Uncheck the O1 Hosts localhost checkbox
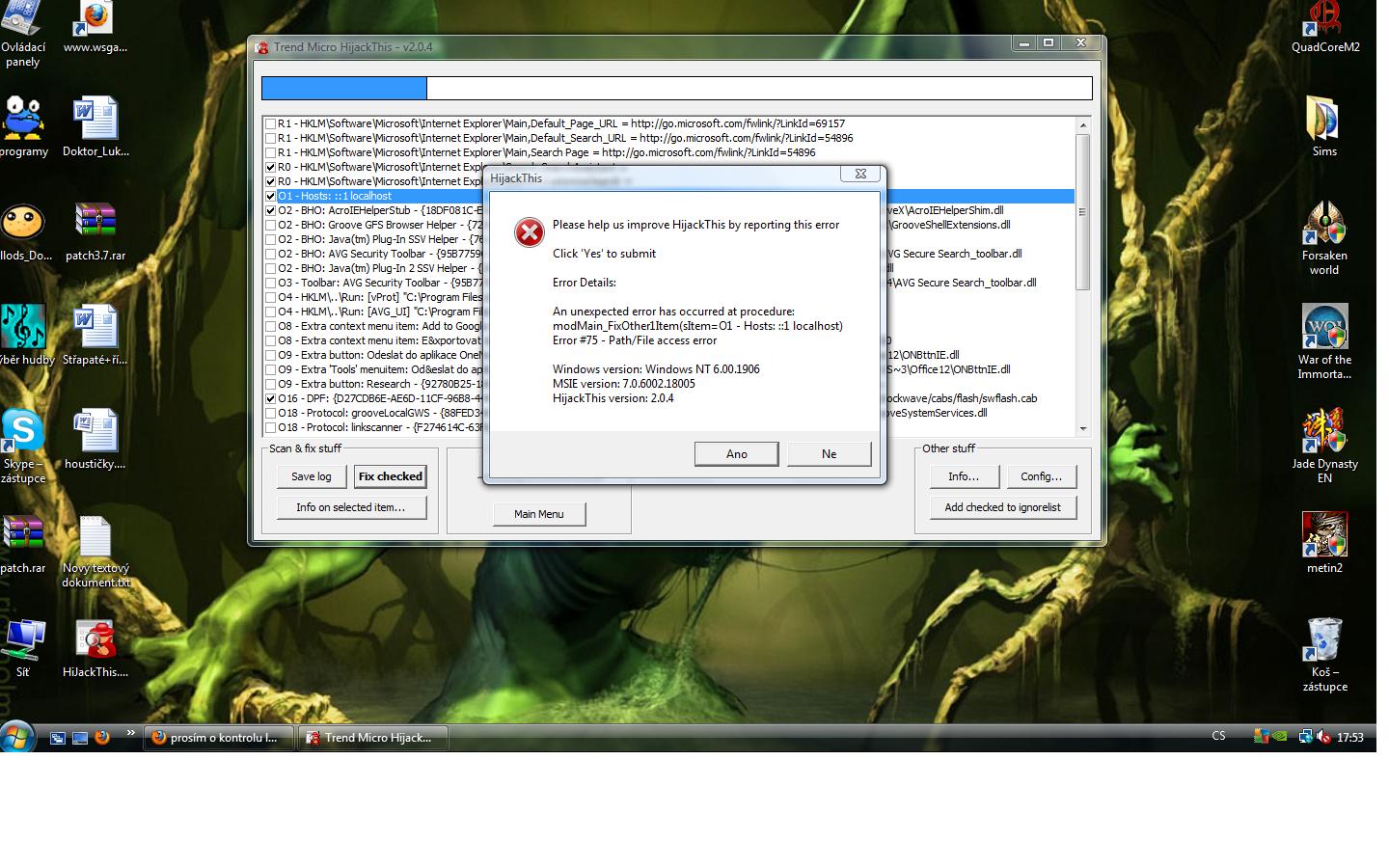This screenshot has width=1389, height=868. click(x=271, y=196)
